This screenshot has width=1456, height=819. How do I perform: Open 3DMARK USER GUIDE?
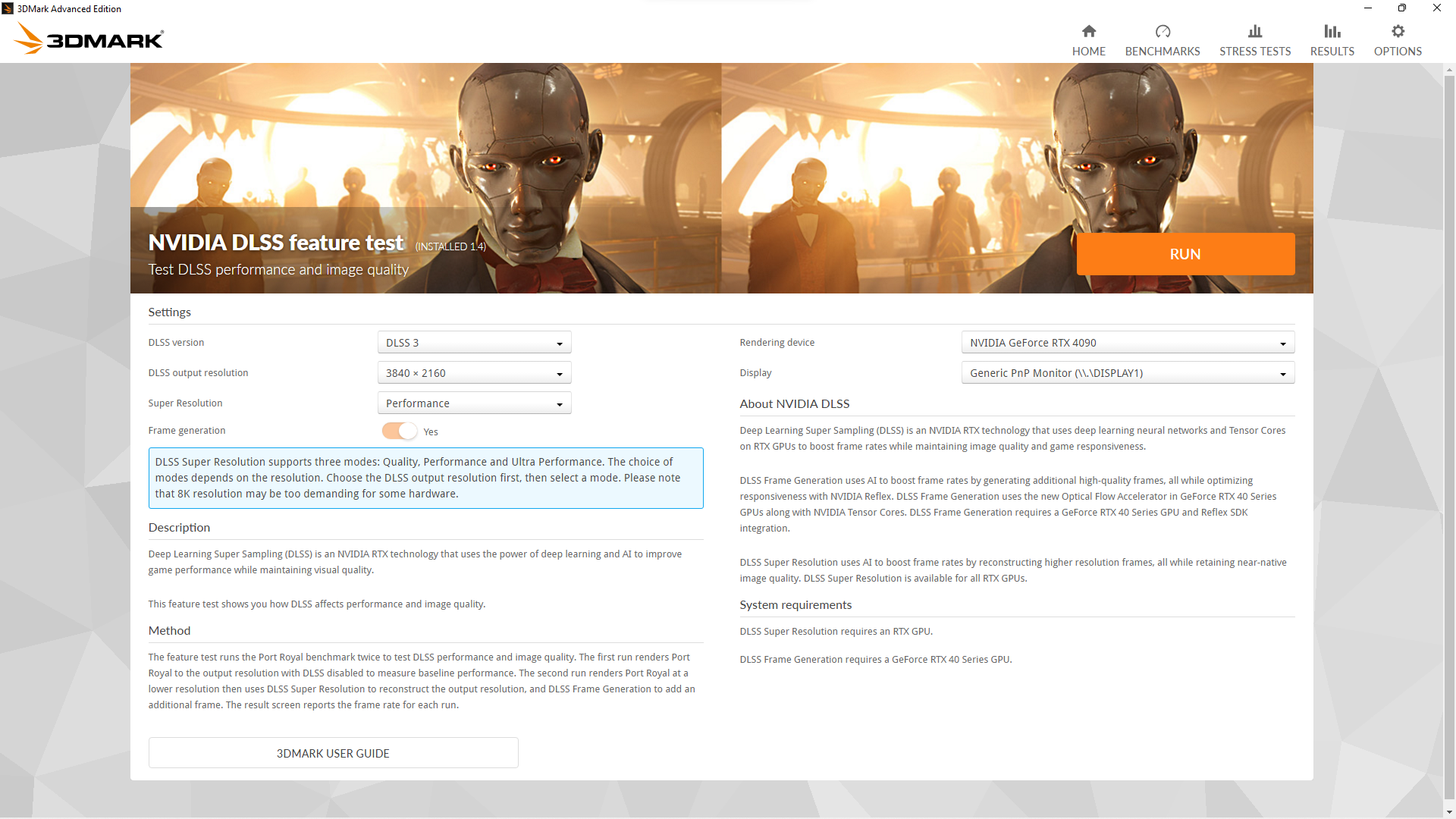[333, 753]
